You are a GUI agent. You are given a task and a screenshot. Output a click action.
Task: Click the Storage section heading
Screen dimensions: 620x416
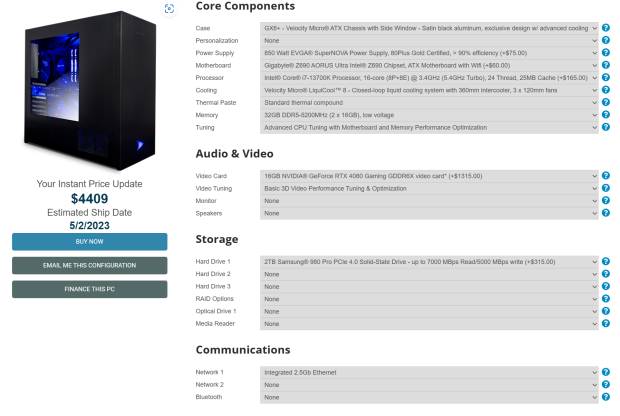(217, 239)
